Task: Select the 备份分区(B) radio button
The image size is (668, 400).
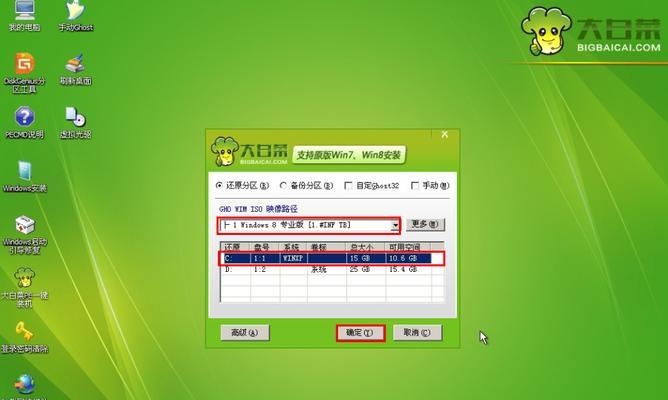Action: [306, 185]
